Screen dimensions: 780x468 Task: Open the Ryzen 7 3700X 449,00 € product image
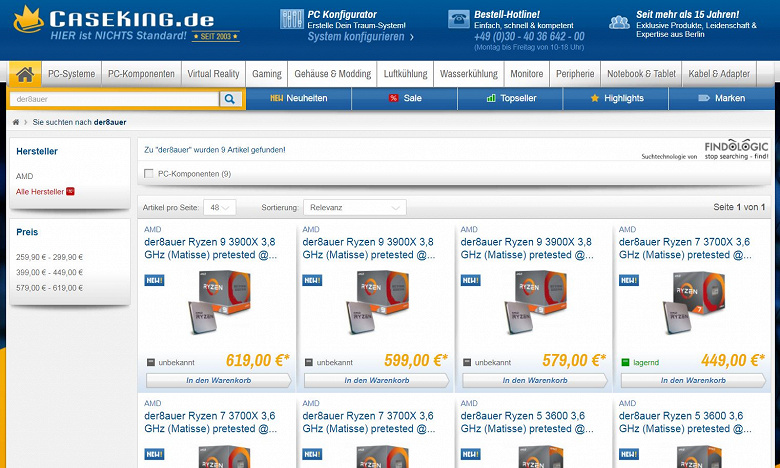693,301
